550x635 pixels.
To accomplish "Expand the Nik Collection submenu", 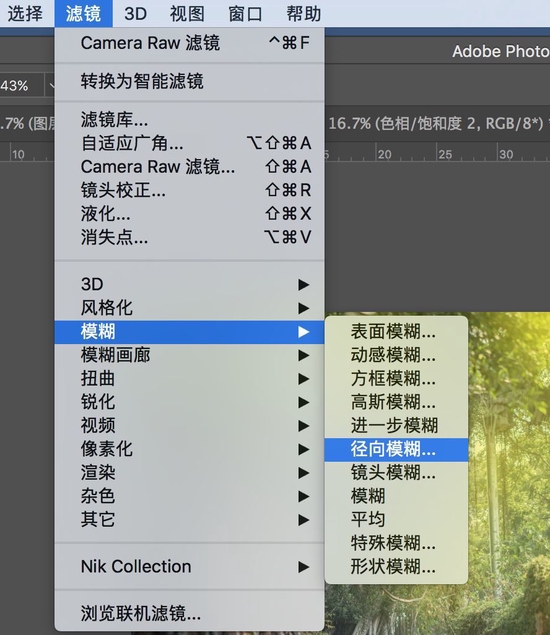I will pyautogui.click(x=189, y=567).
